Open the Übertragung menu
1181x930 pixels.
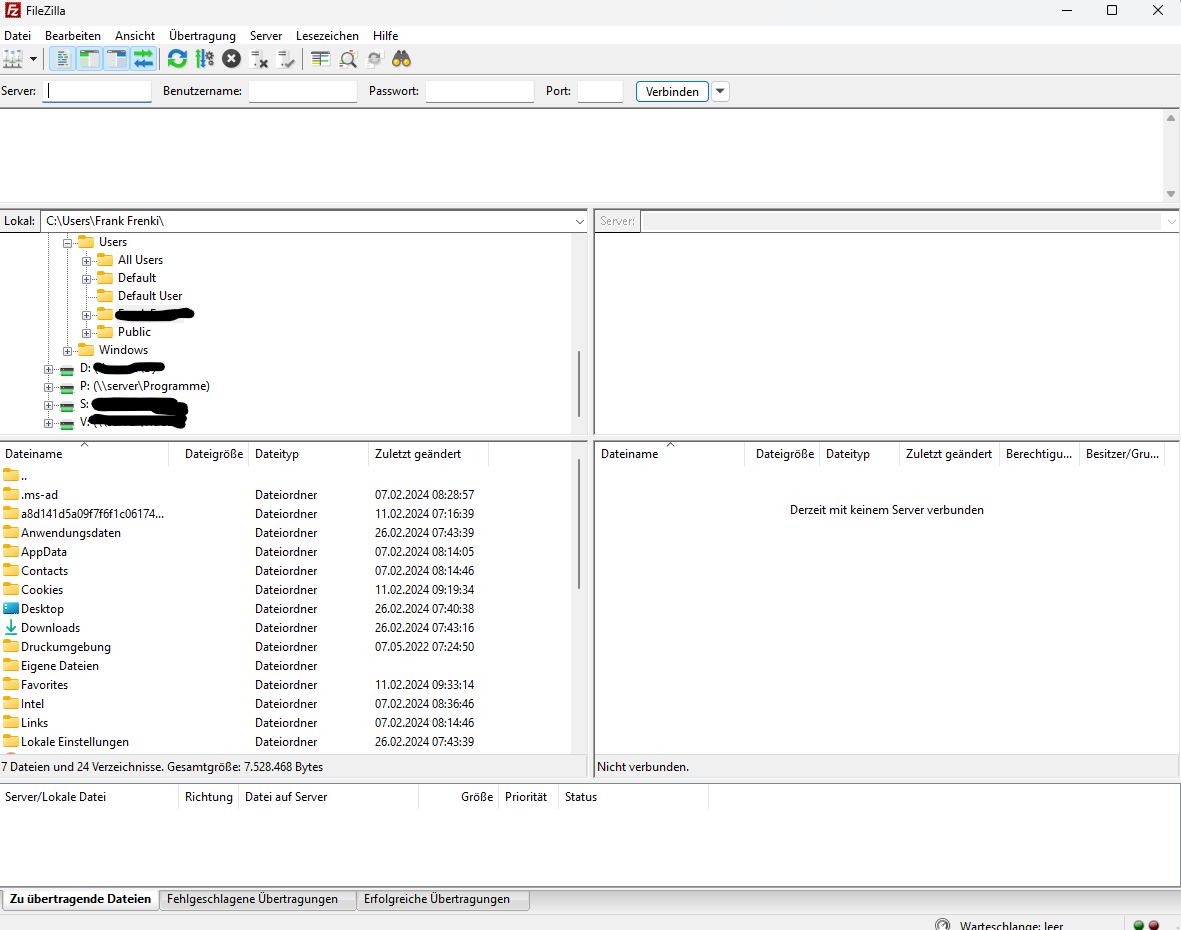pyautogui.click(x=202, y=35)
